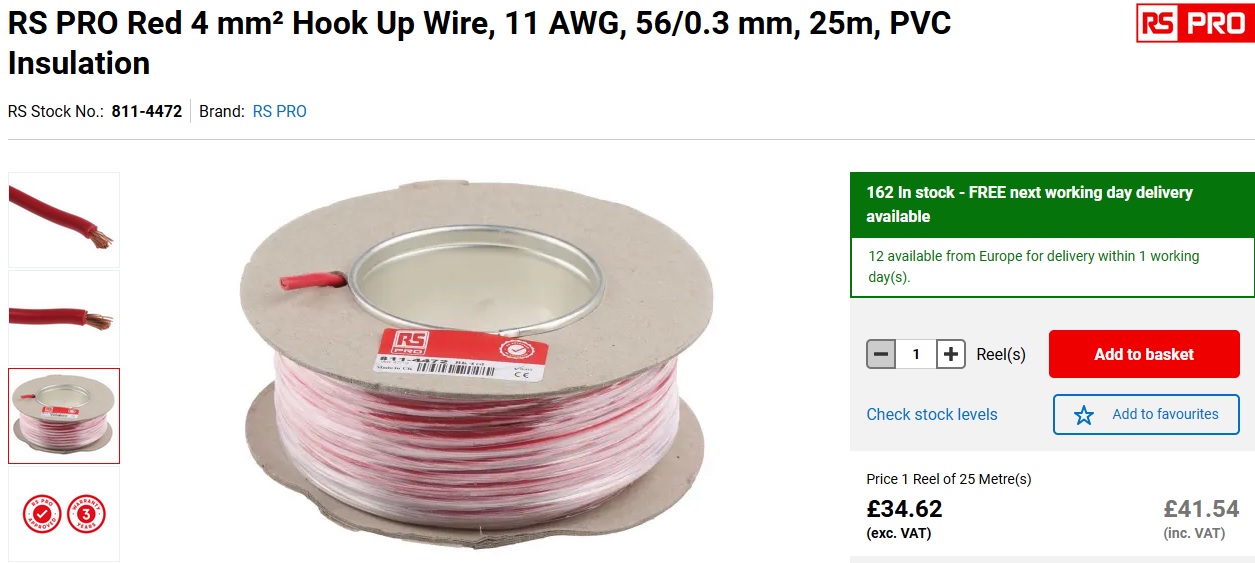Decrease reel quantity with the minus button
This screenshot has height=563, width=1255.
(881, 354)
